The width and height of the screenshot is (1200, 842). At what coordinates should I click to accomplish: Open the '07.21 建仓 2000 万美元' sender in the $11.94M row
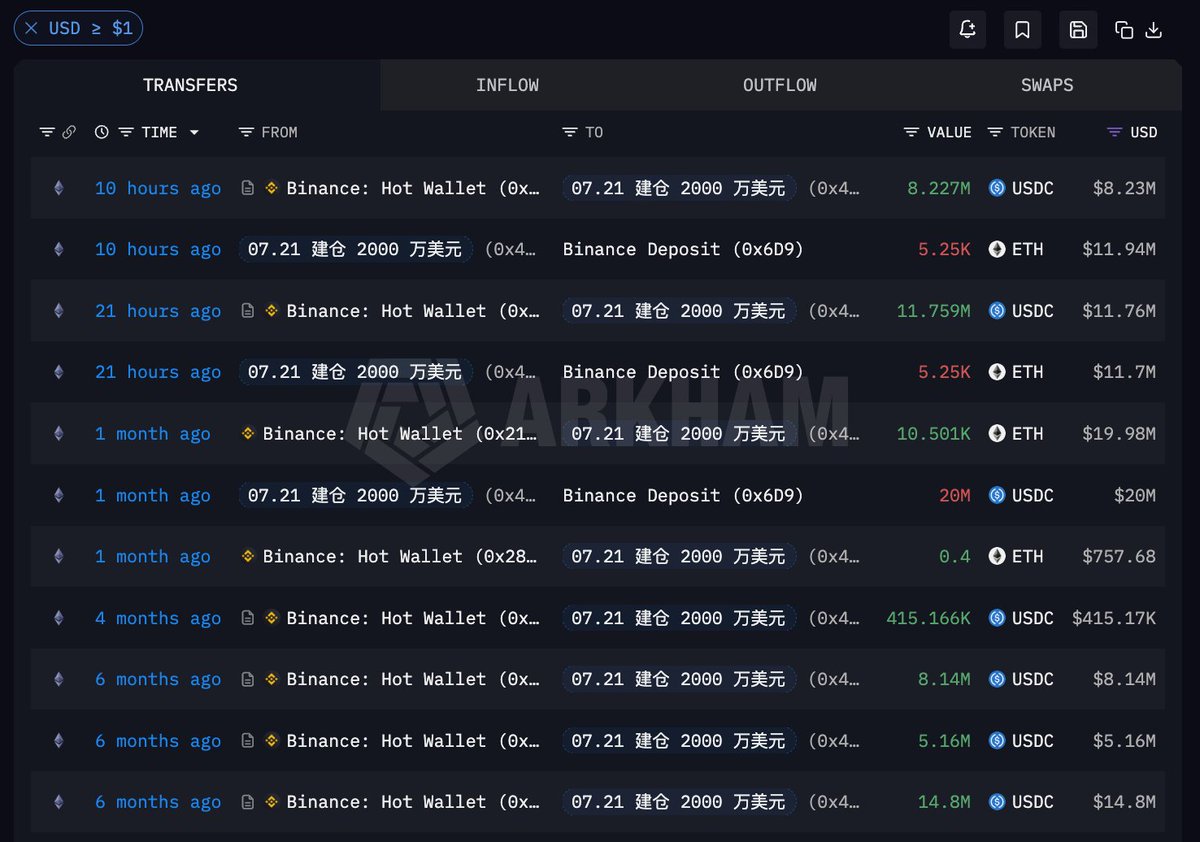(x=354, y=249)
